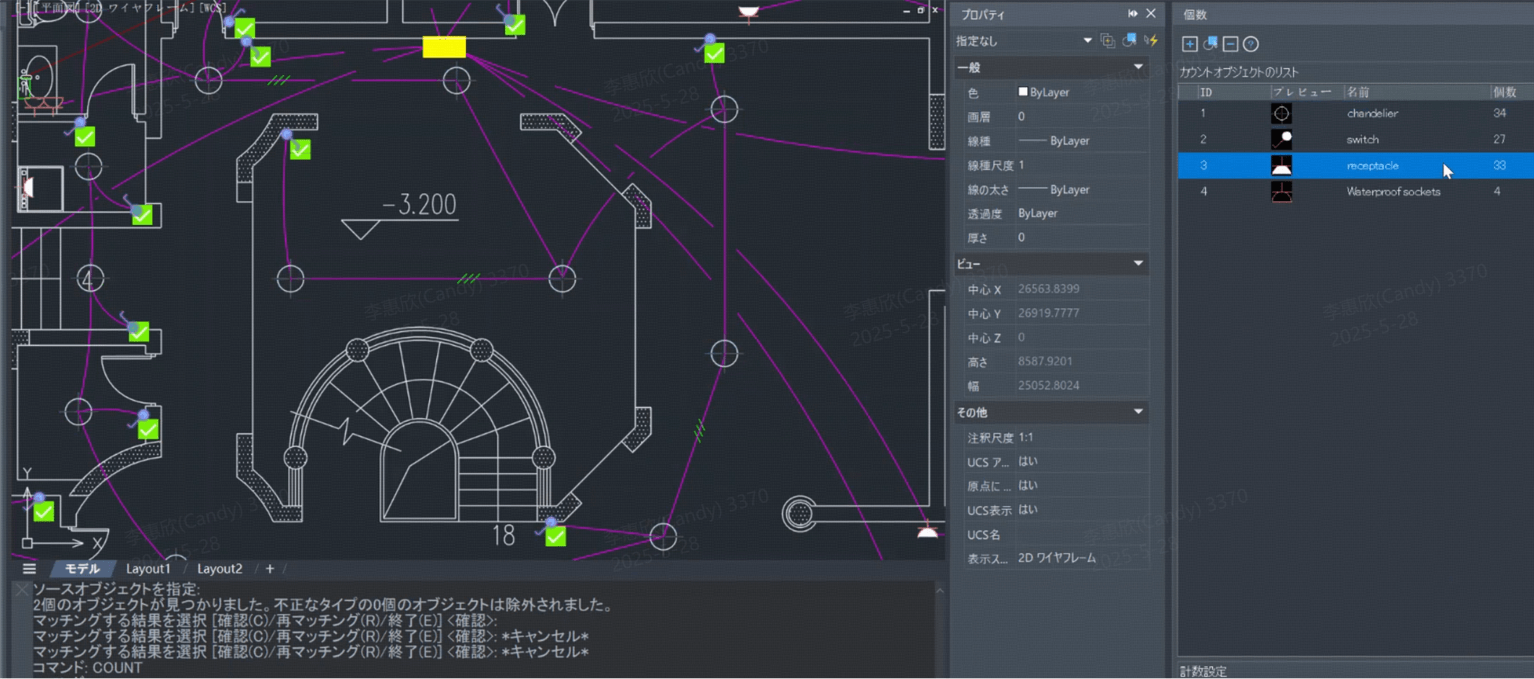Click the lightning Quick Select icon
This screenshot has height=679, width=1534.
(x=1151, y=41)
